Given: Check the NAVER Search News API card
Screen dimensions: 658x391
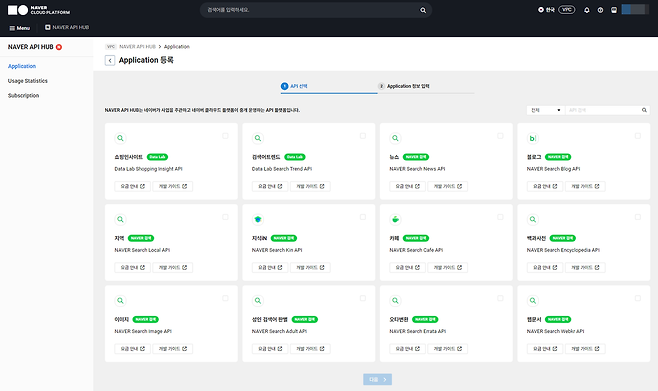Looking at the screenshot, I should coord(500,136).
